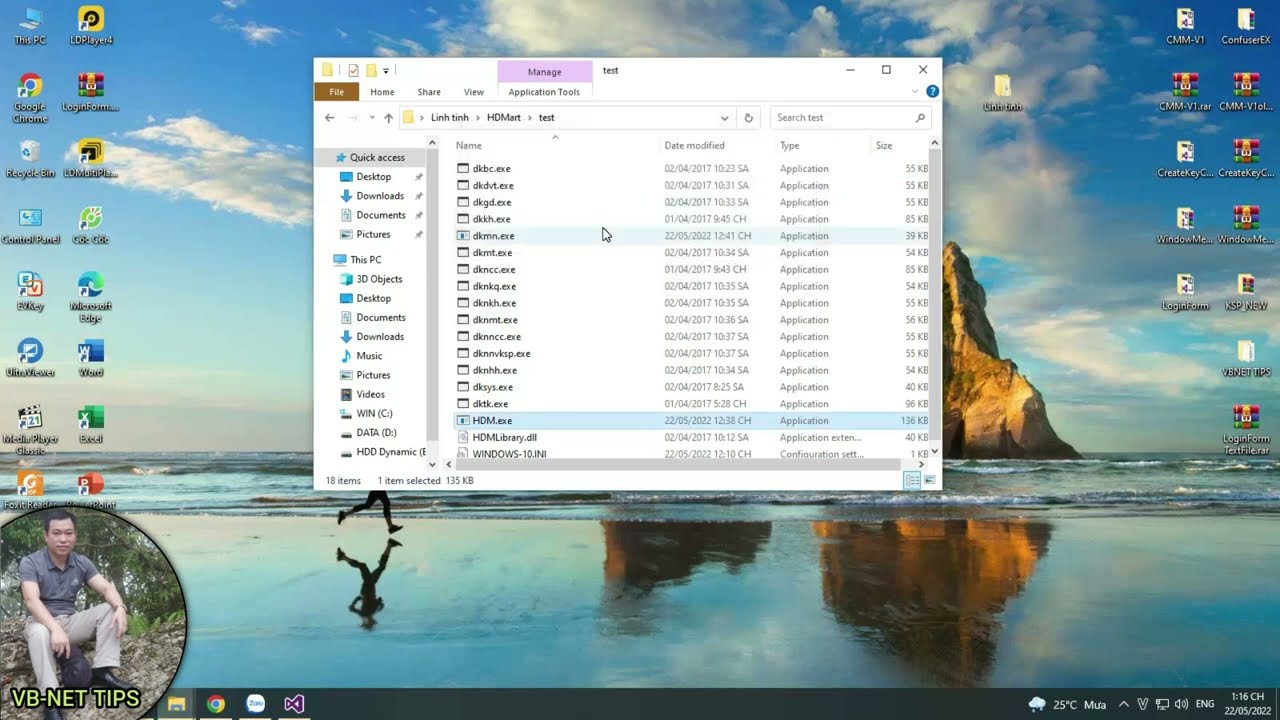
Task: Click the file list horizontal scrollbar
Action: (x=676, y=464)
